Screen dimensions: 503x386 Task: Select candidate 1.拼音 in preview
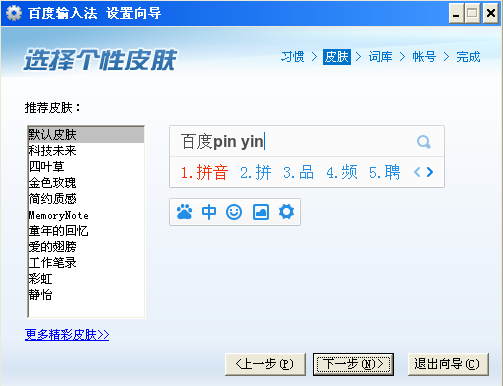(204, 173)
